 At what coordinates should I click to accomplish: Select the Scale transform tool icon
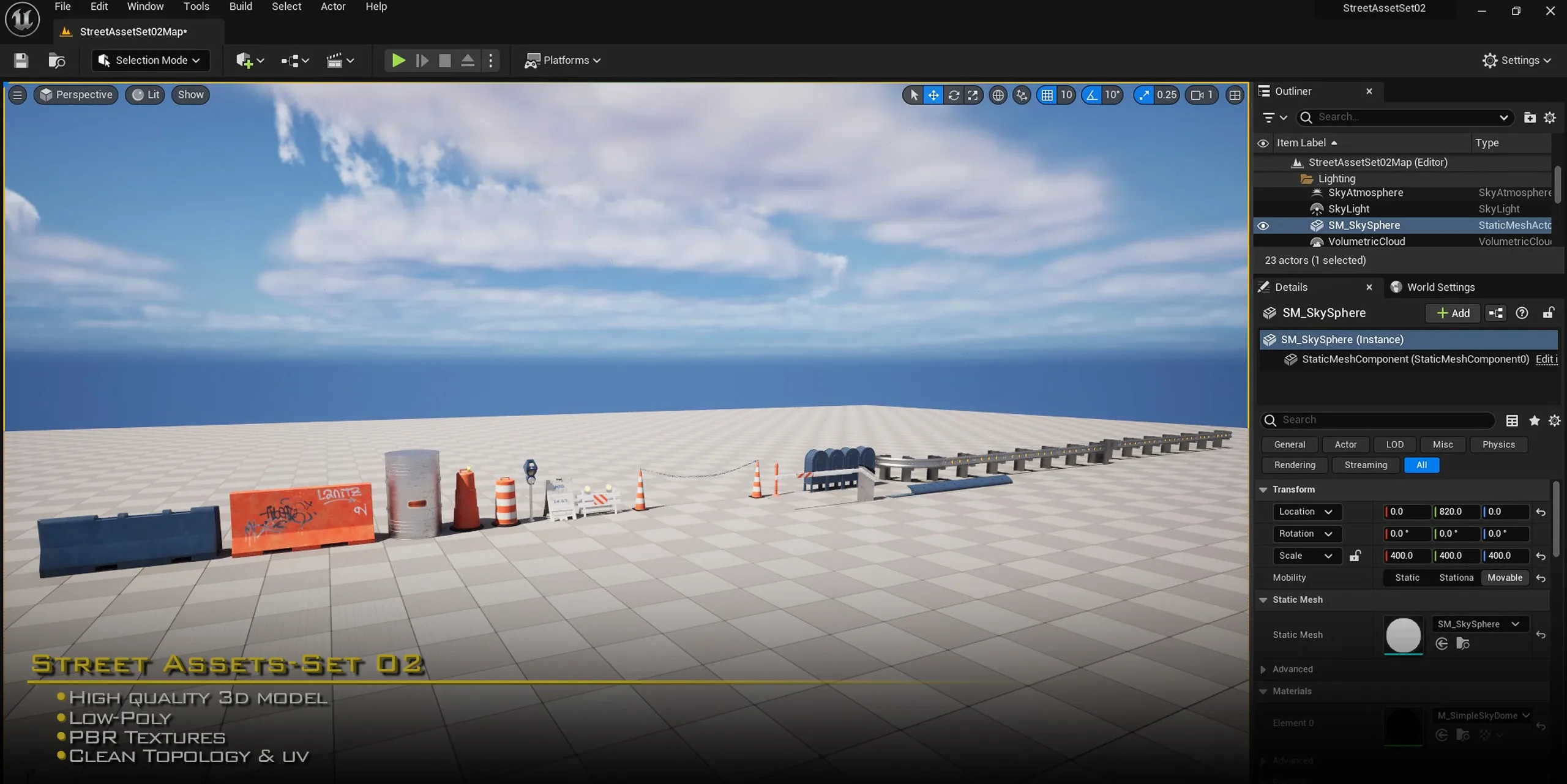click(x=973, y=95)
